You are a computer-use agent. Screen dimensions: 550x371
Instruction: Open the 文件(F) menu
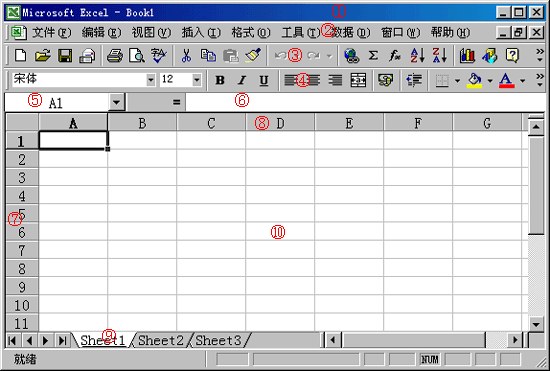(x=52, y=33)
